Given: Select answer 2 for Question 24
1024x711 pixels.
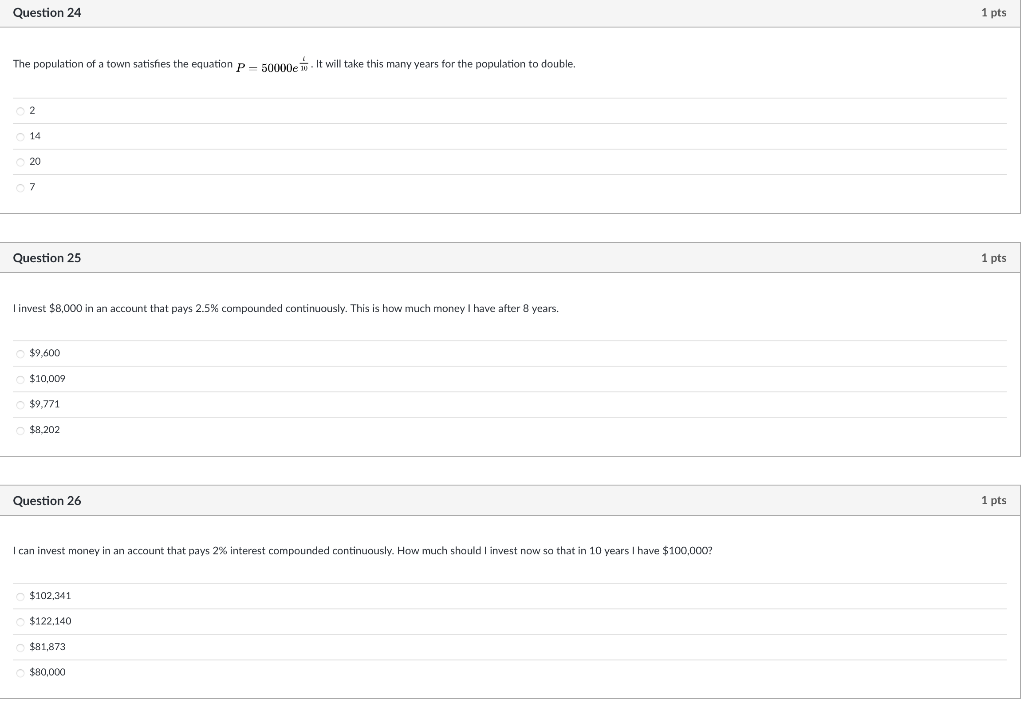Looking at the screenshot, I should click(20, 112).
